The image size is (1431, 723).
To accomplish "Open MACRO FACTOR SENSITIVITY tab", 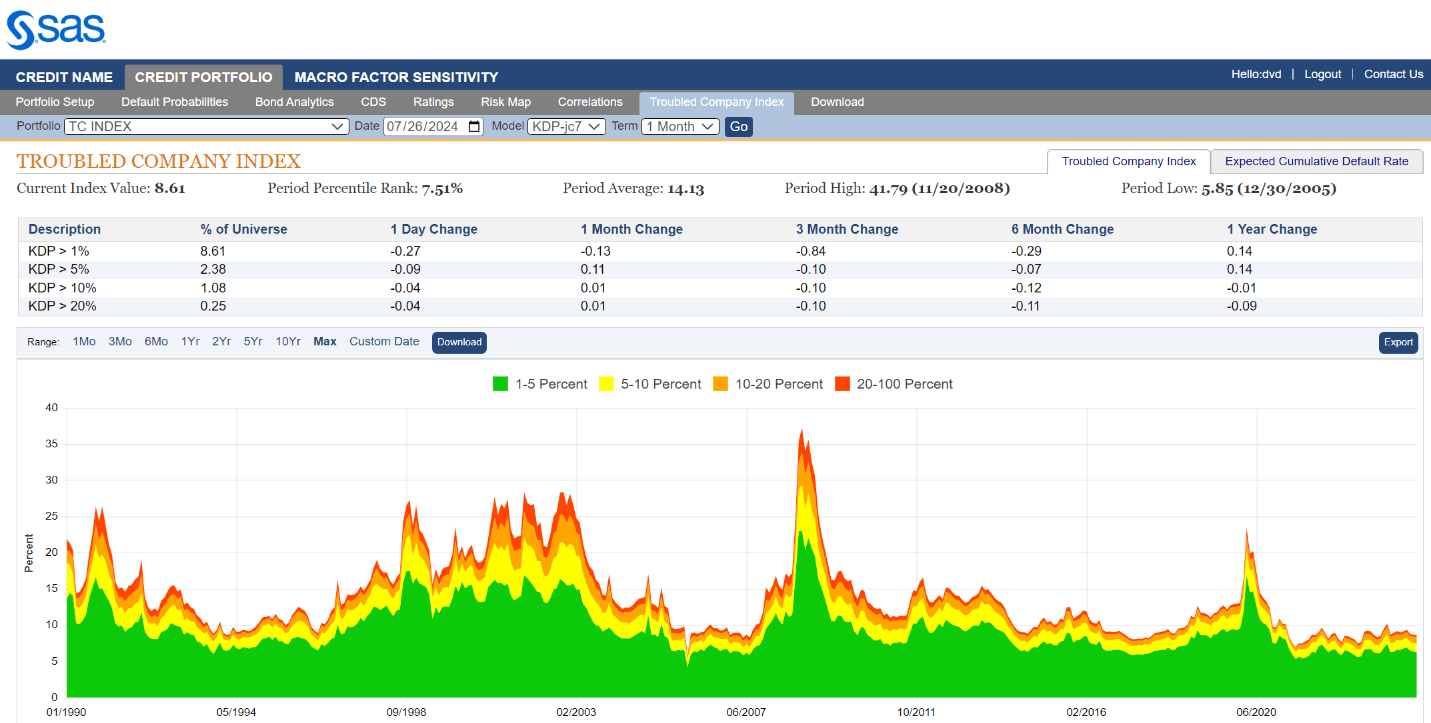I will 396,77.
